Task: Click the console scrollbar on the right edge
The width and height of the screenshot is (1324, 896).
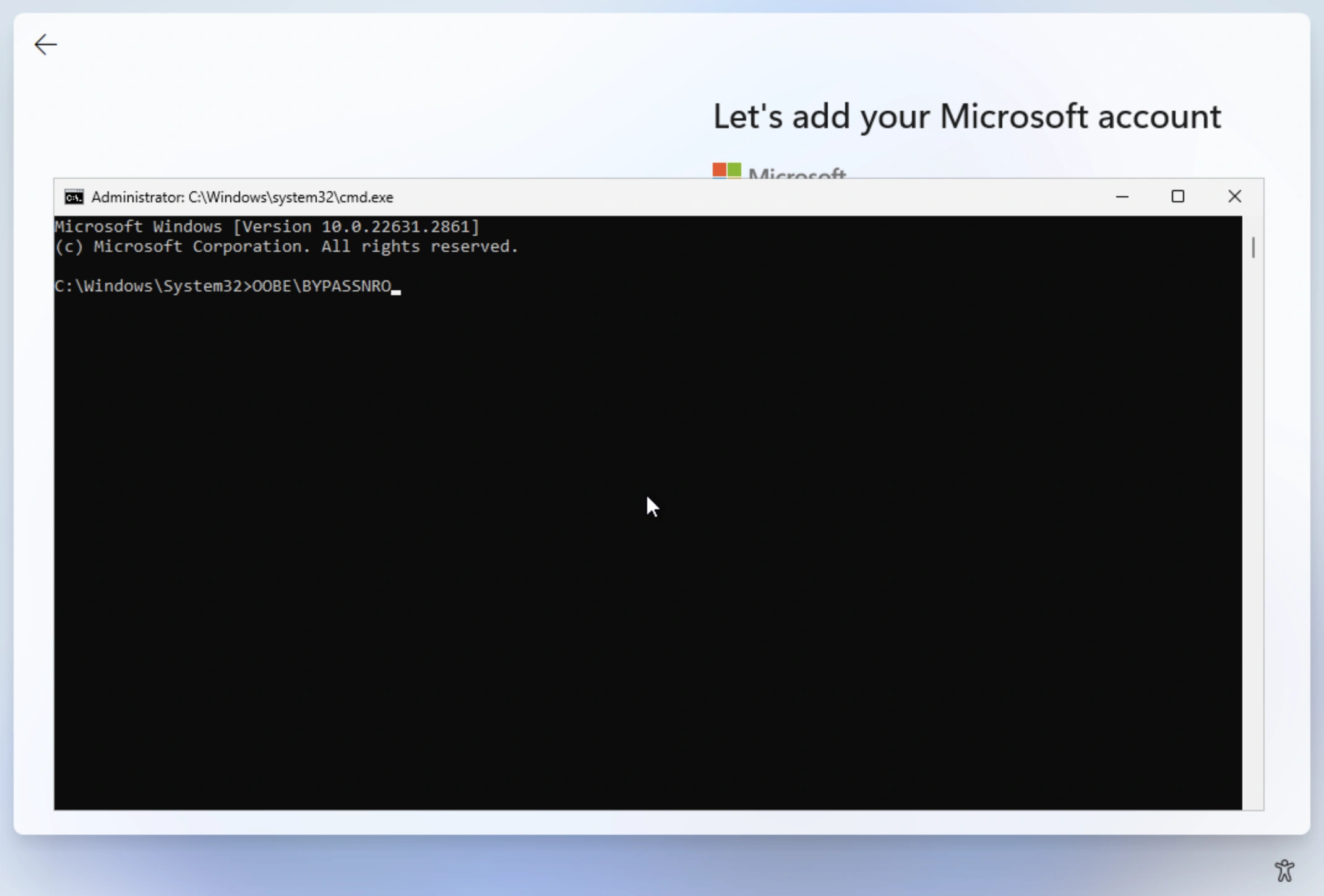Action: pyautogui.click(x=1253, y=248)
